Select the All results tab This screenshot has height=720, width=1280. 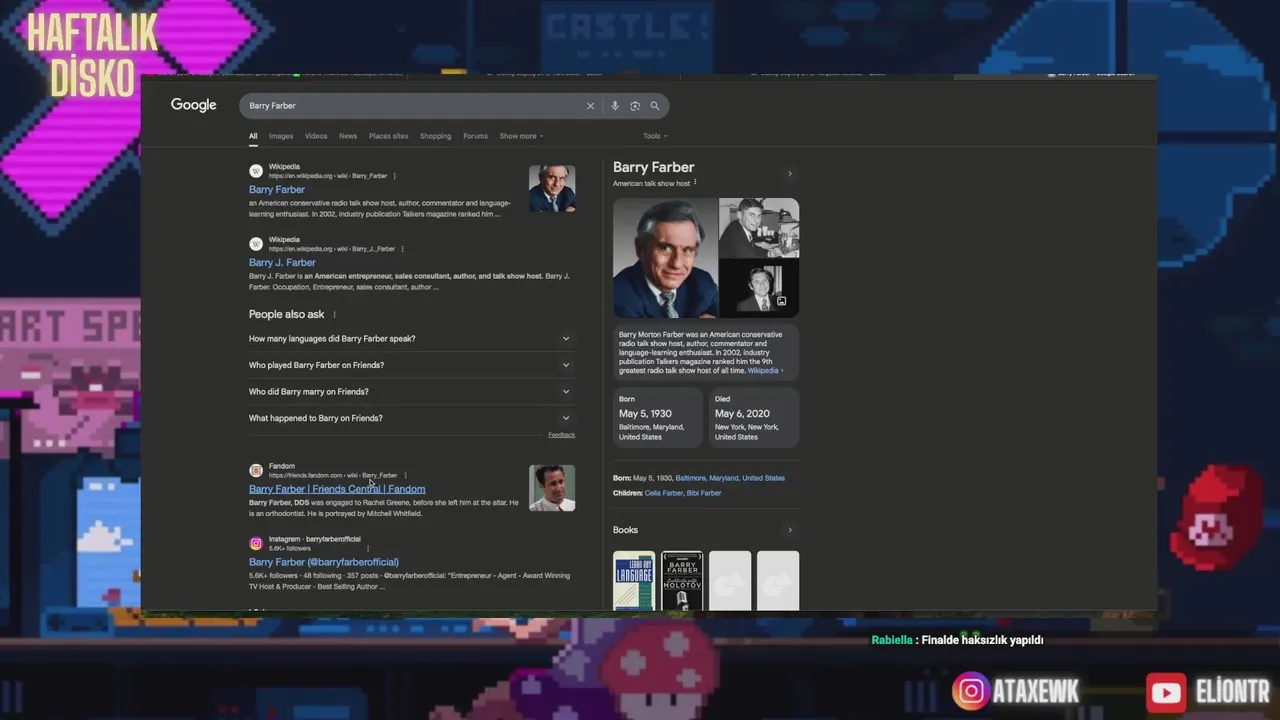253,136
